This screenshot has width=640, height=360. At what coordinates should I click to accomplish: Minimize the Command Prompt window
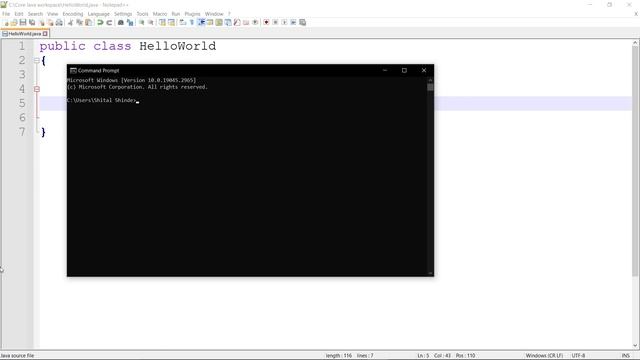(384, 70)
